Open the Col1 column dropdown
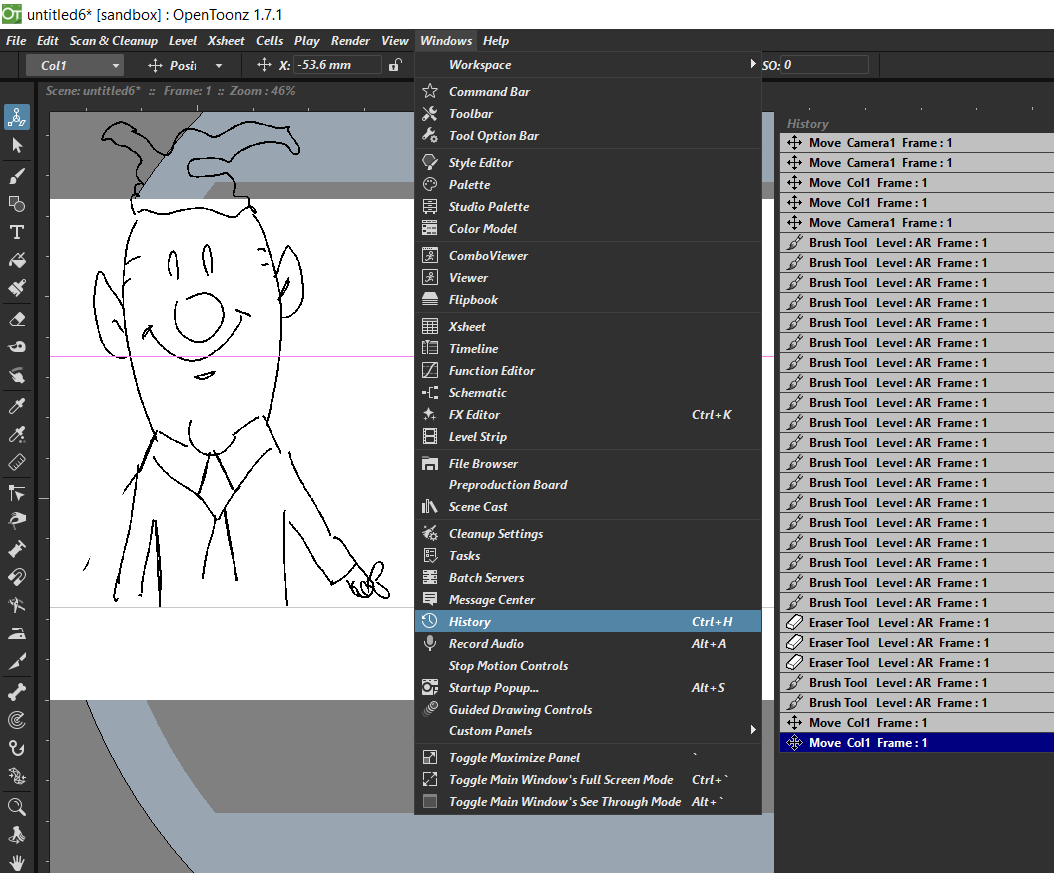This screenshot has width=1054, height=873. coord(74,64)
